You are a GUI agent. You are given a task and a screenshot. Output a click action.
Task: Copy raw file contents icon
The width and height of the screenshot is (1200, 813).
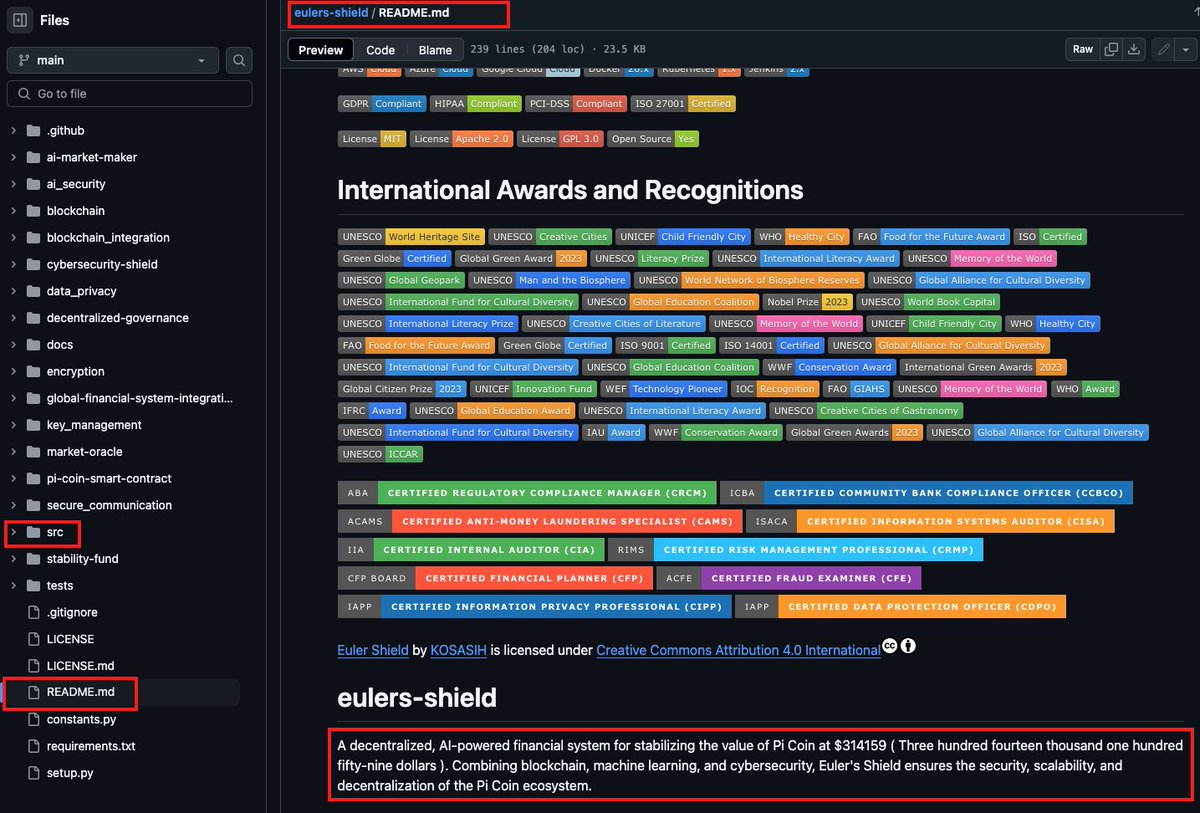click(x=1112, y=49)
